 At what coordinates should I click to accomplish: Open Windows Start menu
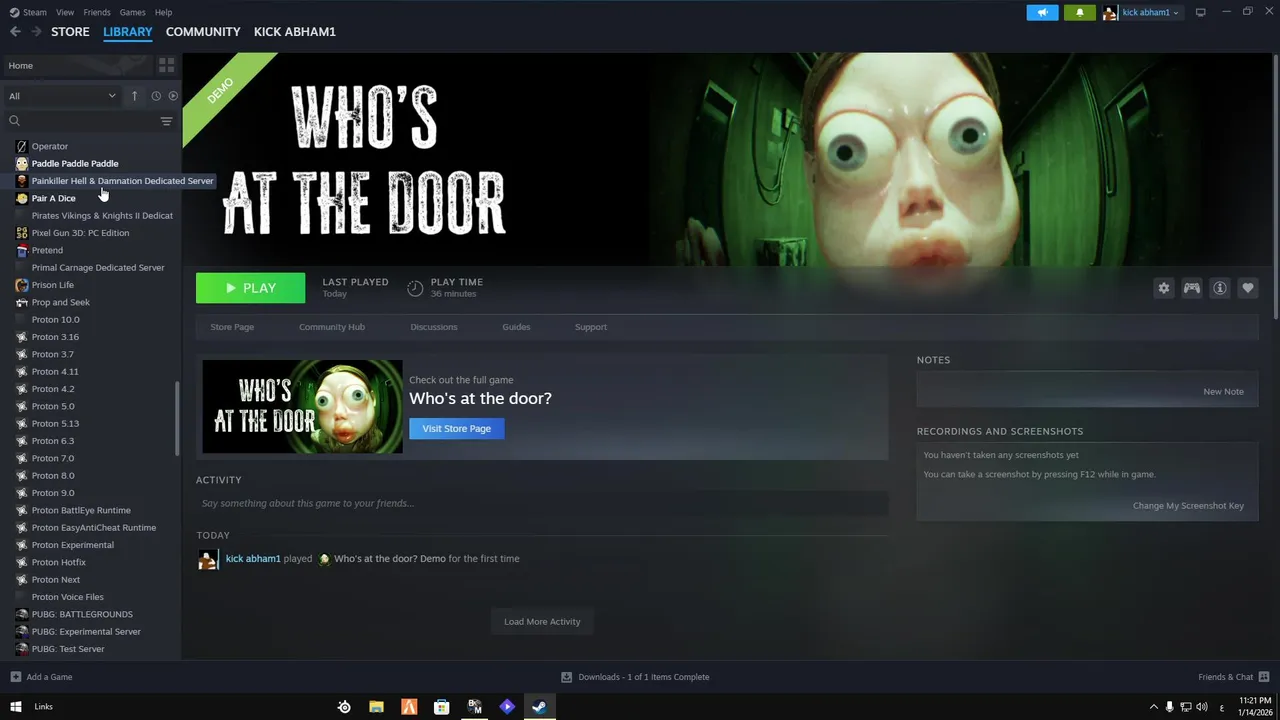point(15,707)
